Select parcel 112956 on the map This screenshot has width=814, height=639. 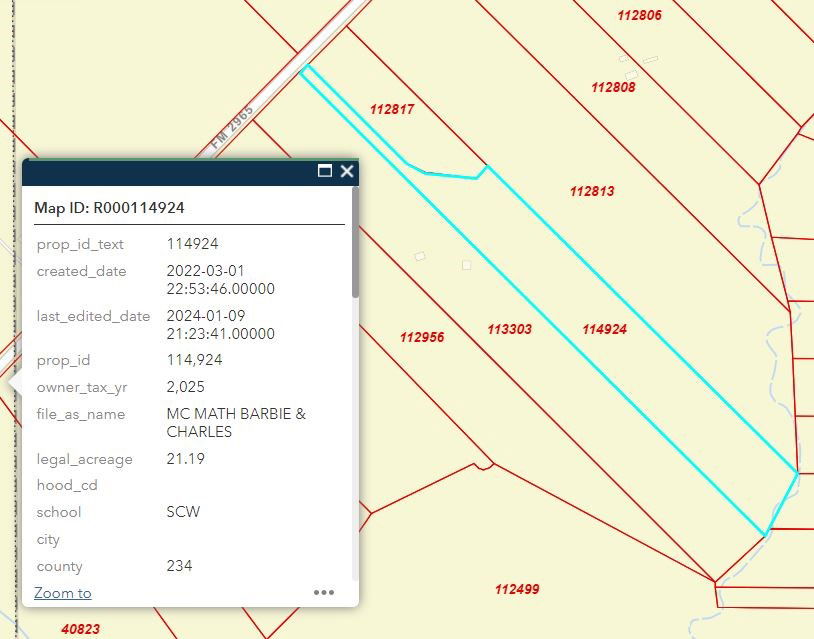[x=422, y=337]
